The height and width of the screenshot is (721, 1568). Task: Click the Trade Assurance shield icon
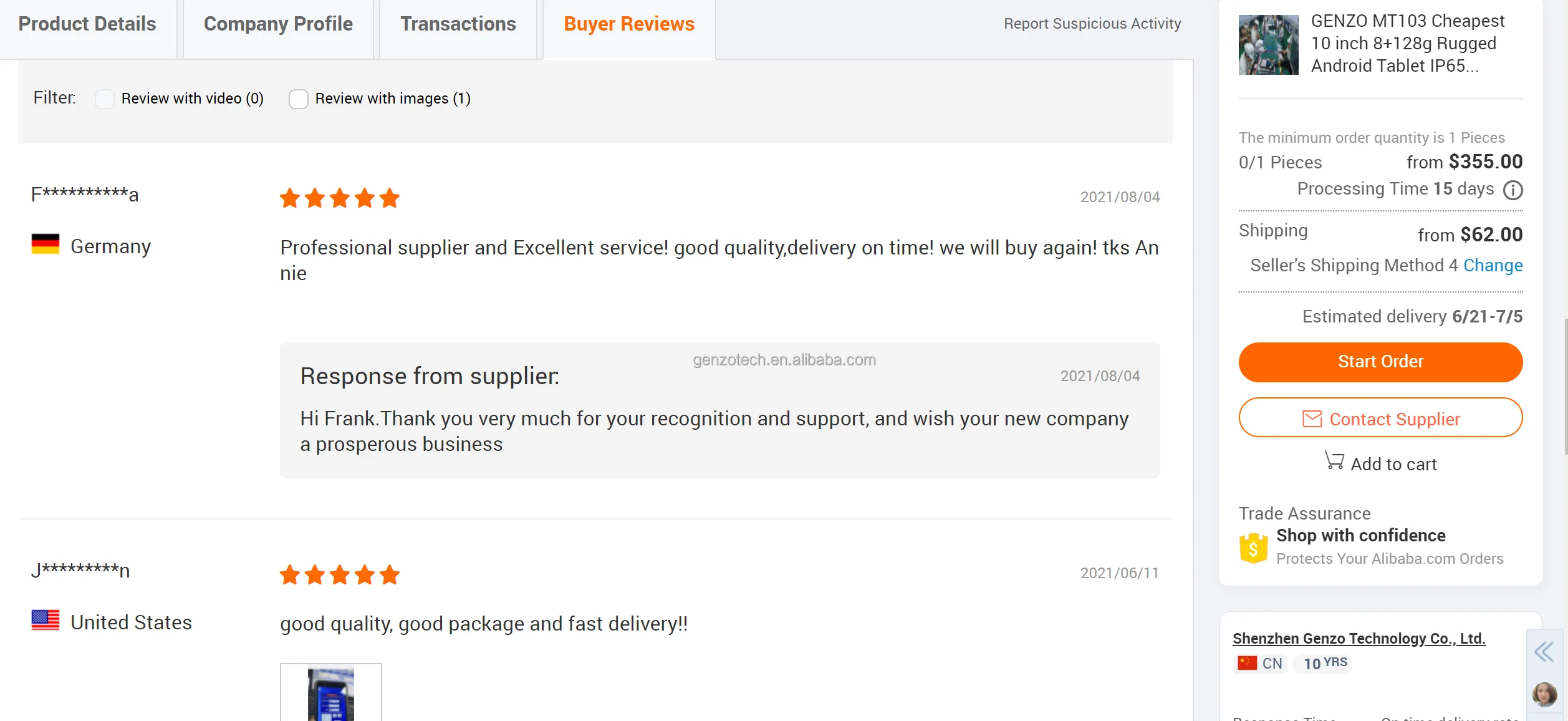tap(1253, 548)
